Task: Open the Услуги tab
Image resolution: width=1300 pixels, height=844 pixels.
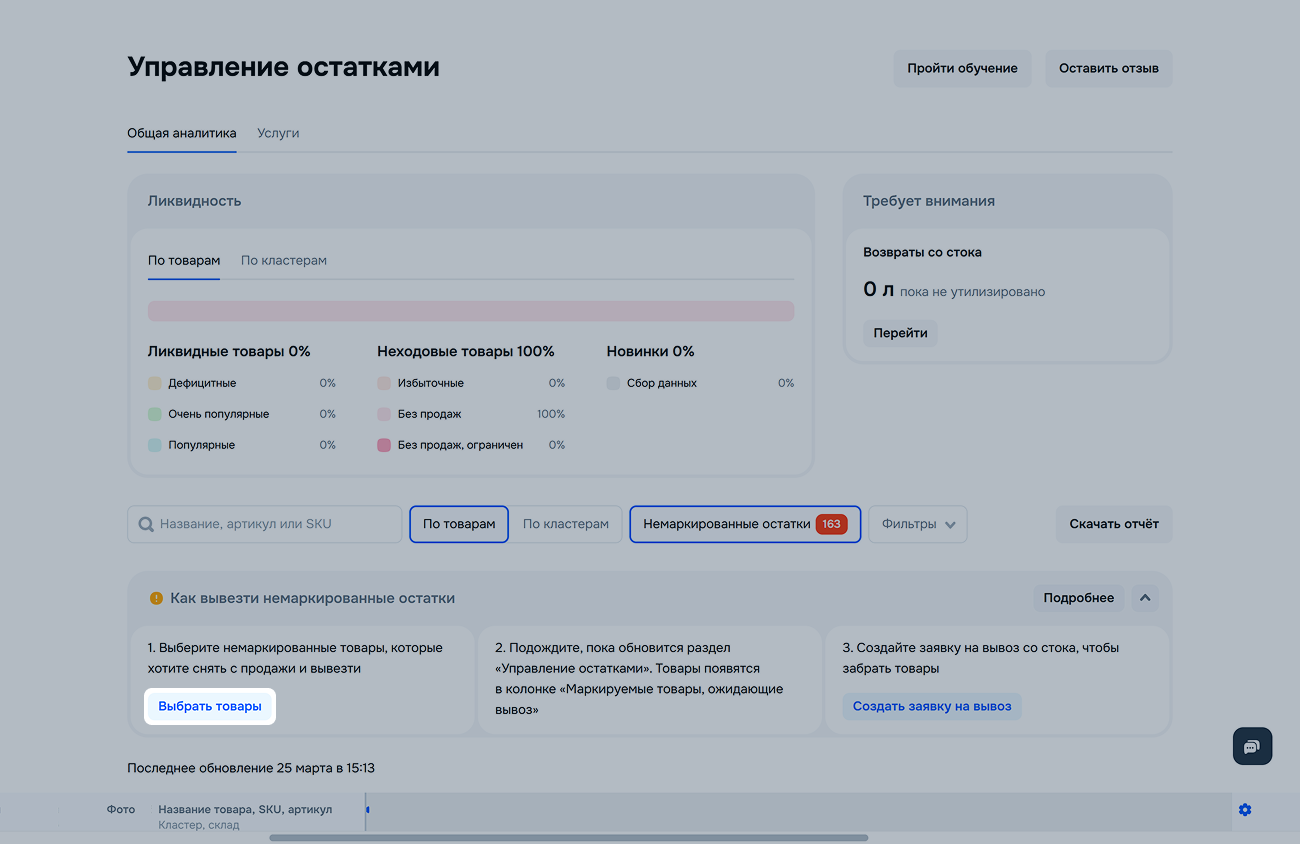Action: (278, 133)
